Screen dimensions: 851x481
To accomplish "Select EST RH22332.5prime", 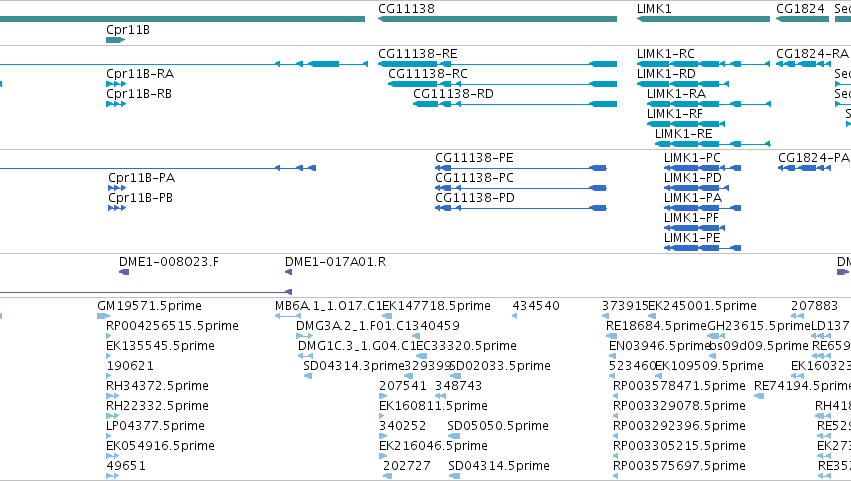I will click(157, 407).
